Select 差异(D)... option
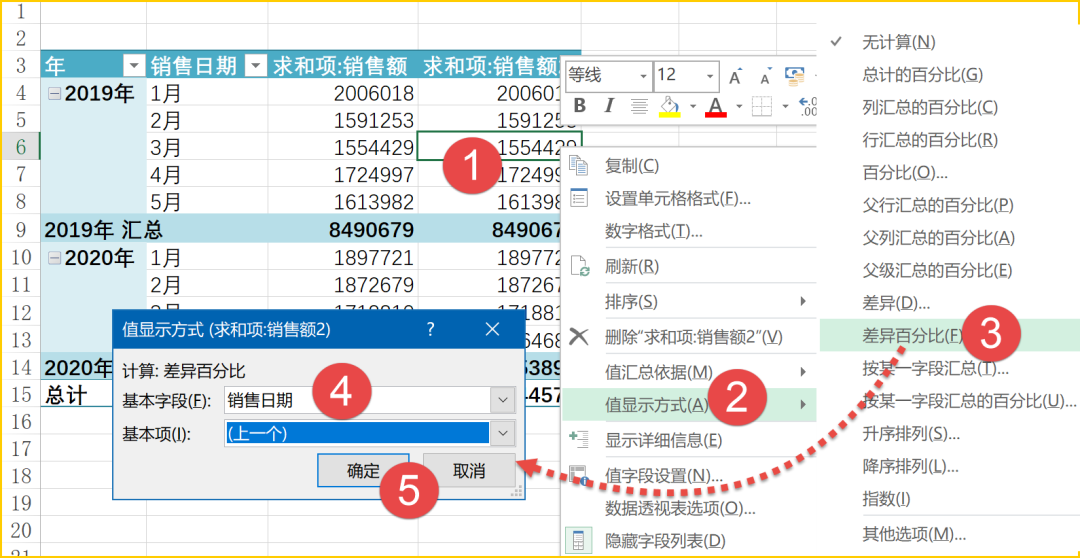Viewport: 1080px width, 558px height. (896, 302)
